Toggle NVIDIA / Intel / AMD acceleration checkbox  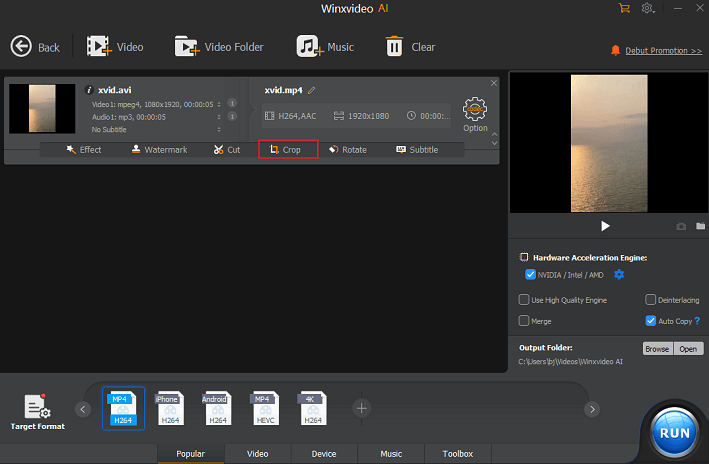[x=530, y=275]
